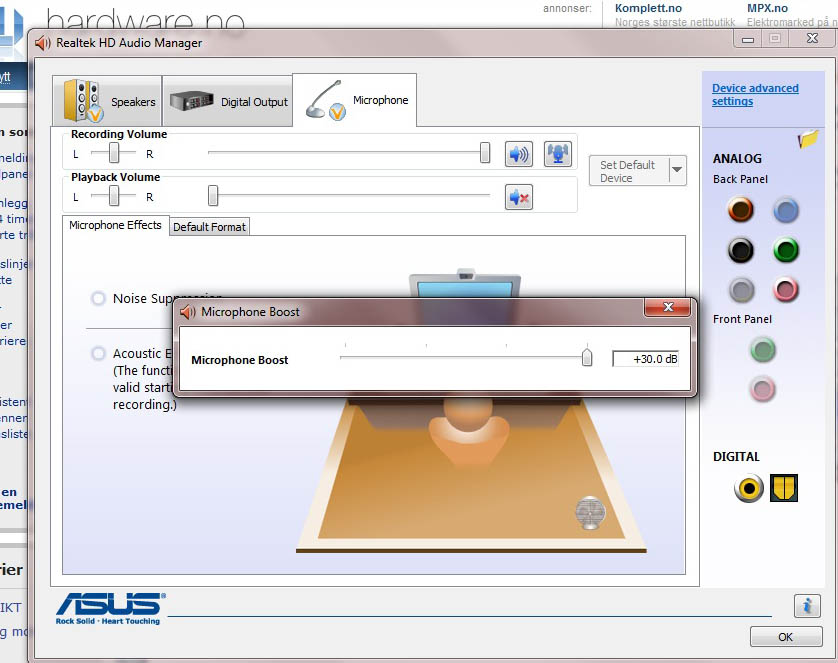Click the Playback Volume L/R balance slider
This screenshot has width=838, height=663.
coord(114,196)
